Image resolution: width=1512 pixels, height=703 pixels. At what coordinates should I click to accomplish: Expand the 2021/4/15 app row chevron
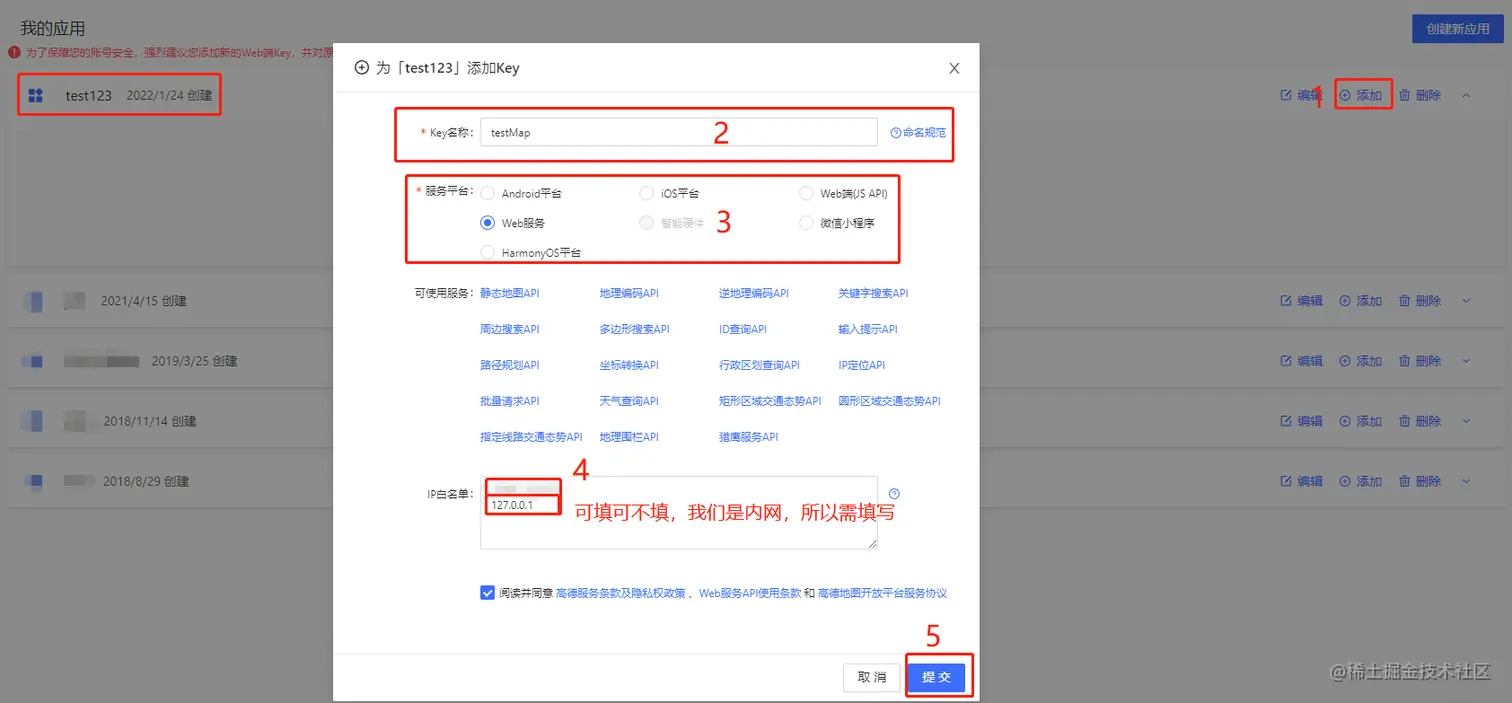(1466, 301)
